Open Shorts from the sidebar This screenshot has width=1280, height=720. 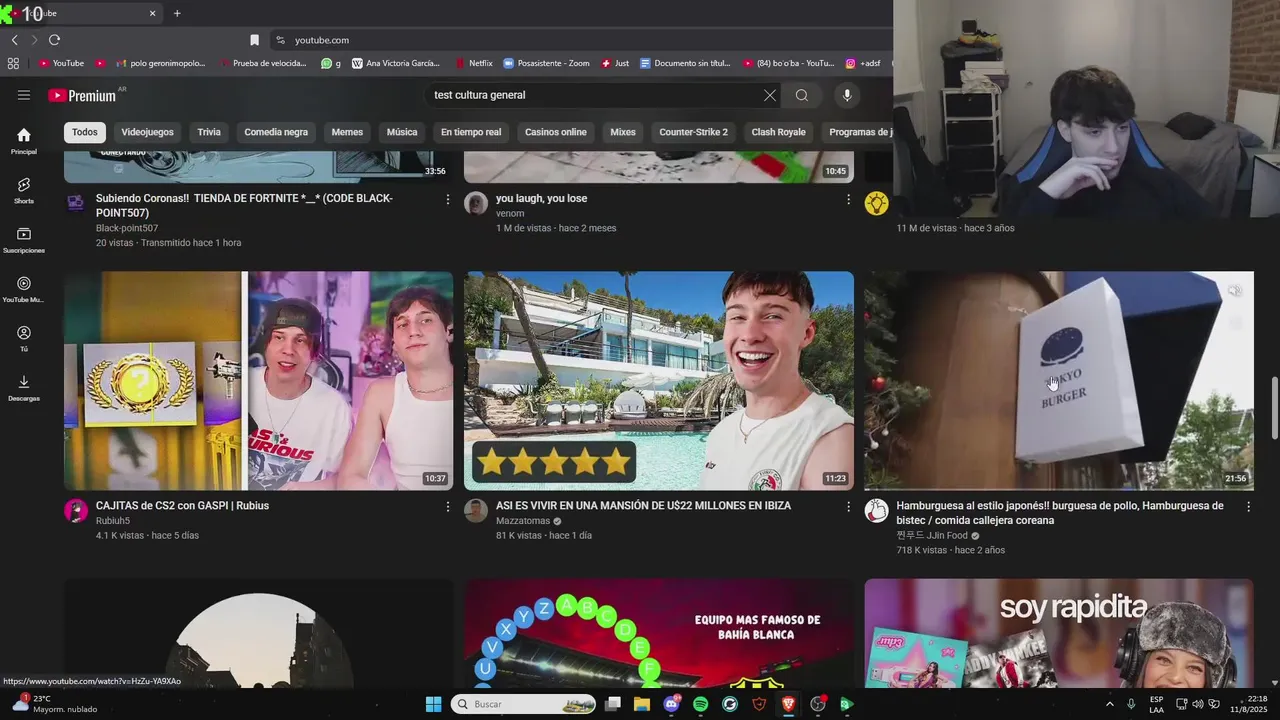coord(24,190)
